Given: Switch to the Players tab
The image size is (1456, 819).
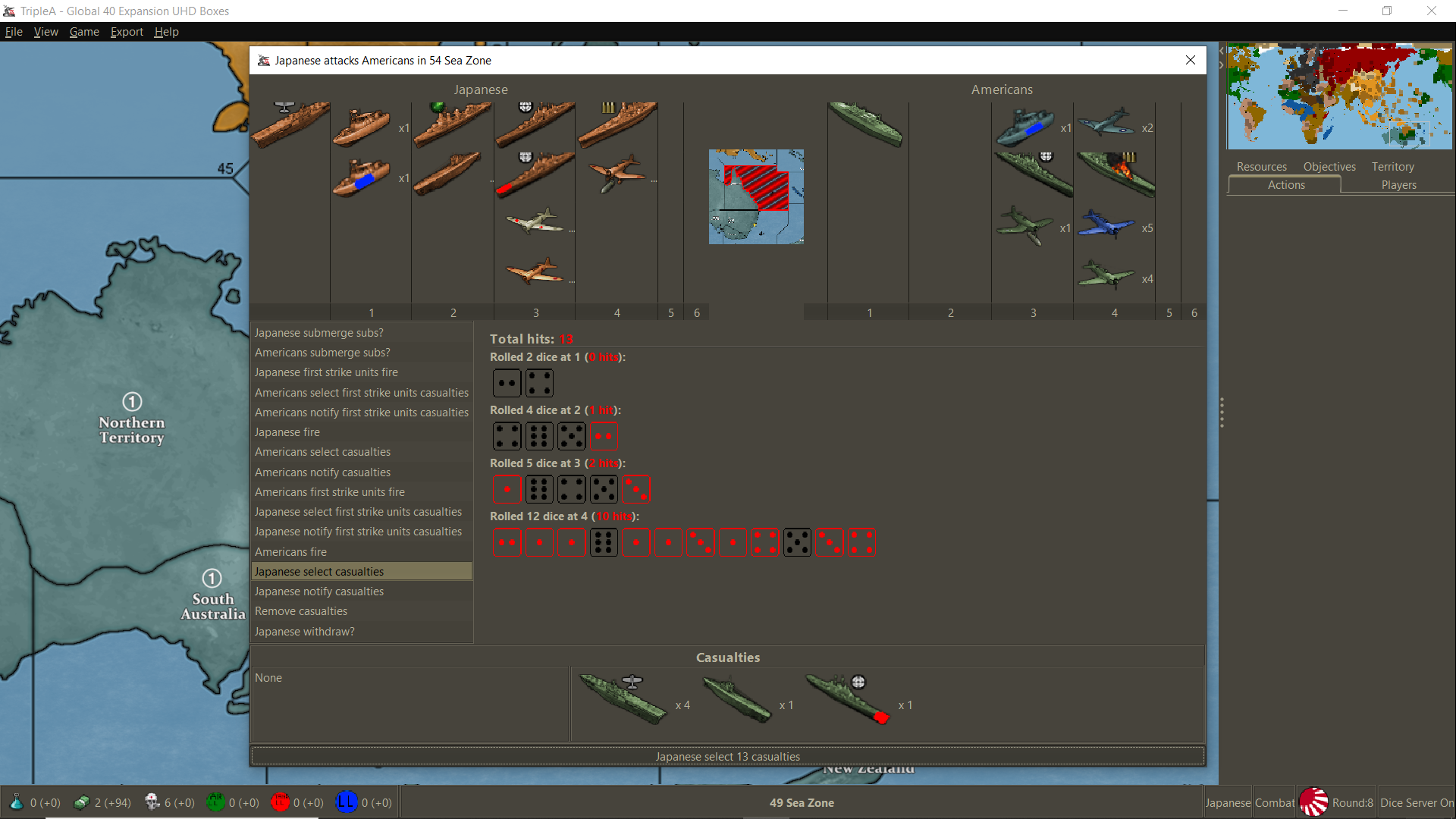Looking at the screenshot, I should click(1398, 185).
